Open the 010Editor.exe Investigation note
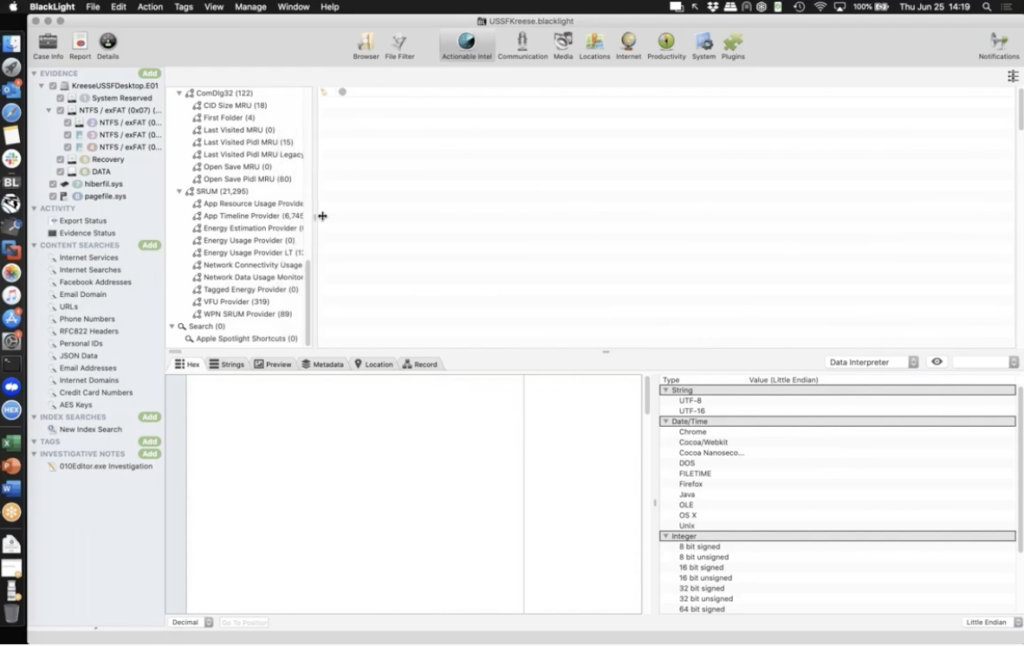The height and width of the screenshot is (646, 1024). pos(106,466)
